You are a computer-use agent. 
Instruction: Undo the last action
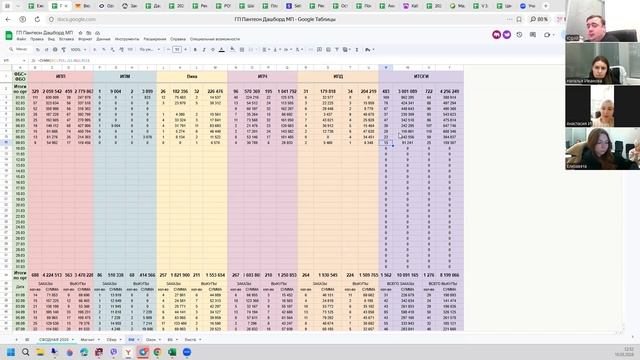click(38, 49)
